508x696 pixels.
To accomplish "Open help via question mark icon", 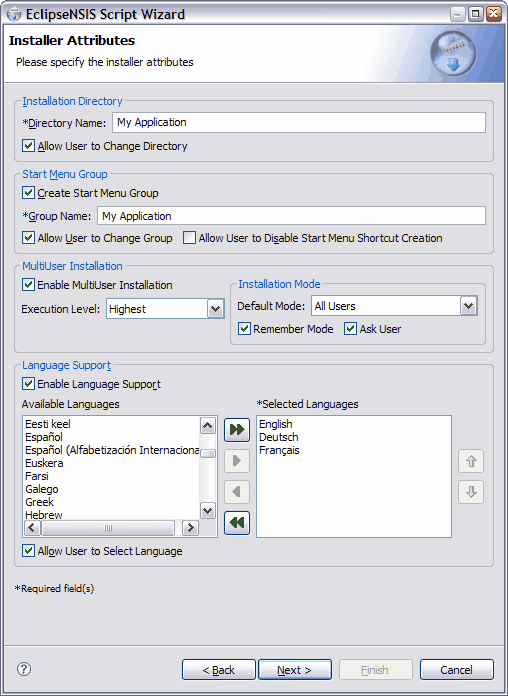I will [24, 669].
